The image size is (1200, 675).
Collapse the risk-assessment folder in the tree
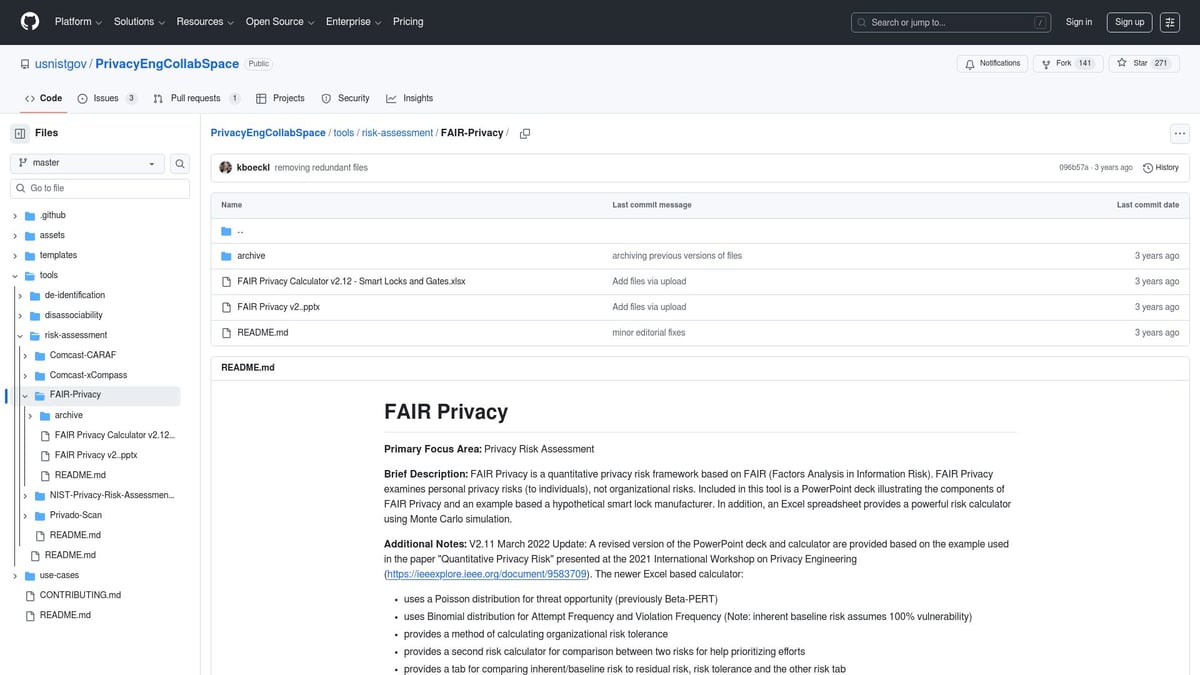[20, 335]
